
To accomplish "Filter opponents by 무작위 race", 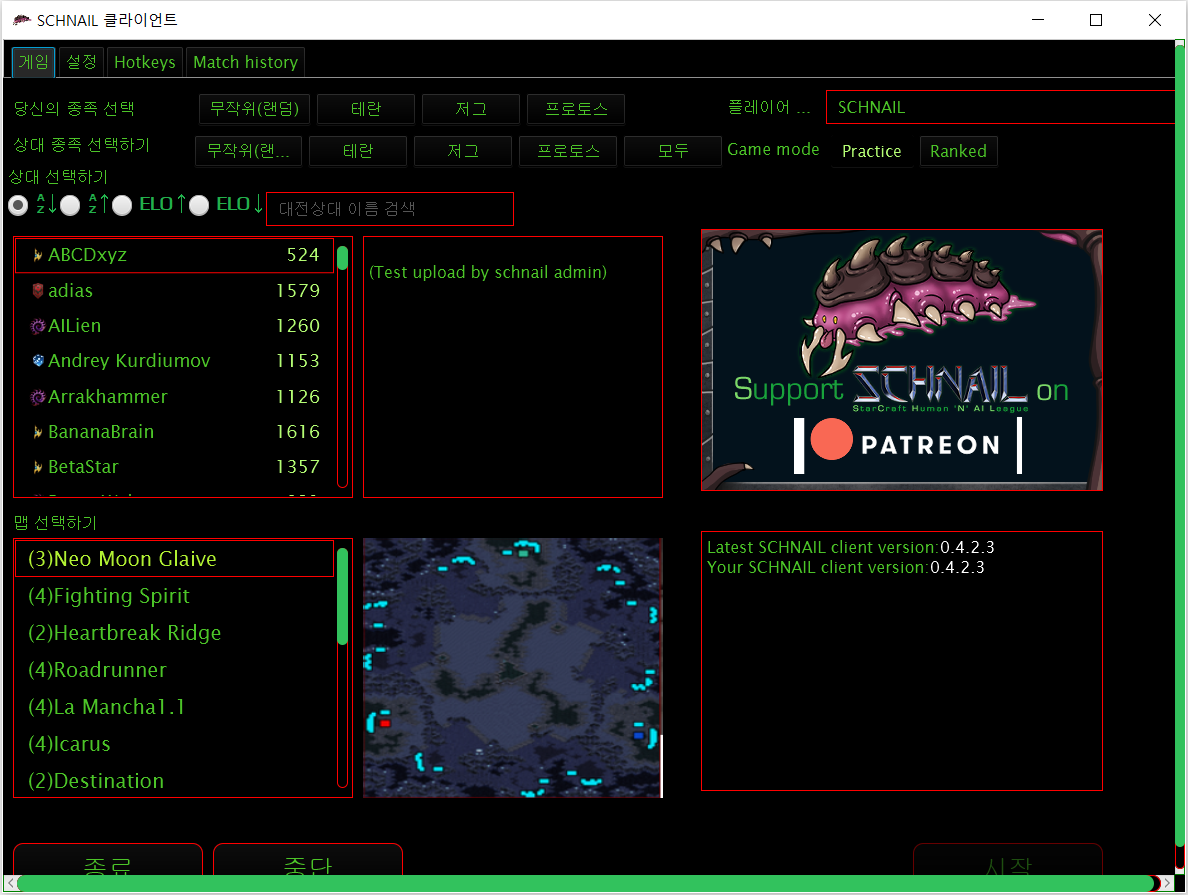I will click(x=249, y=150).
